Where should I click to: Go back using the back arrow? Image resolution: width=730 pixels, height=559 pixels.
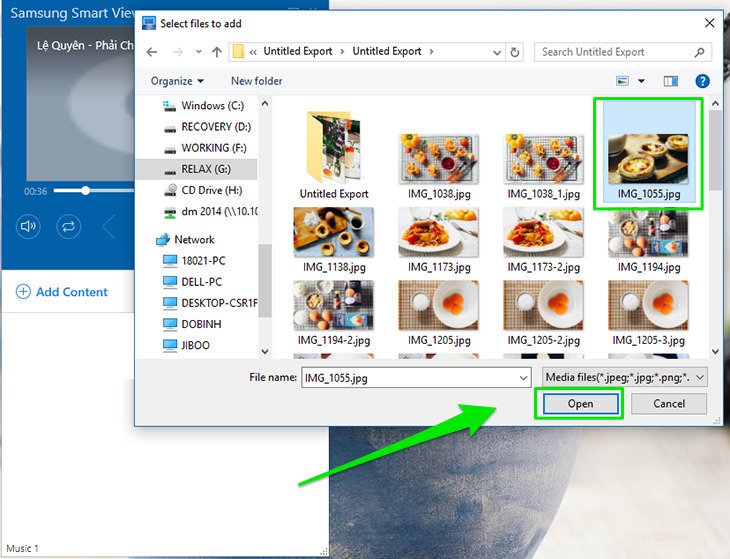click(x=152, y=52)
